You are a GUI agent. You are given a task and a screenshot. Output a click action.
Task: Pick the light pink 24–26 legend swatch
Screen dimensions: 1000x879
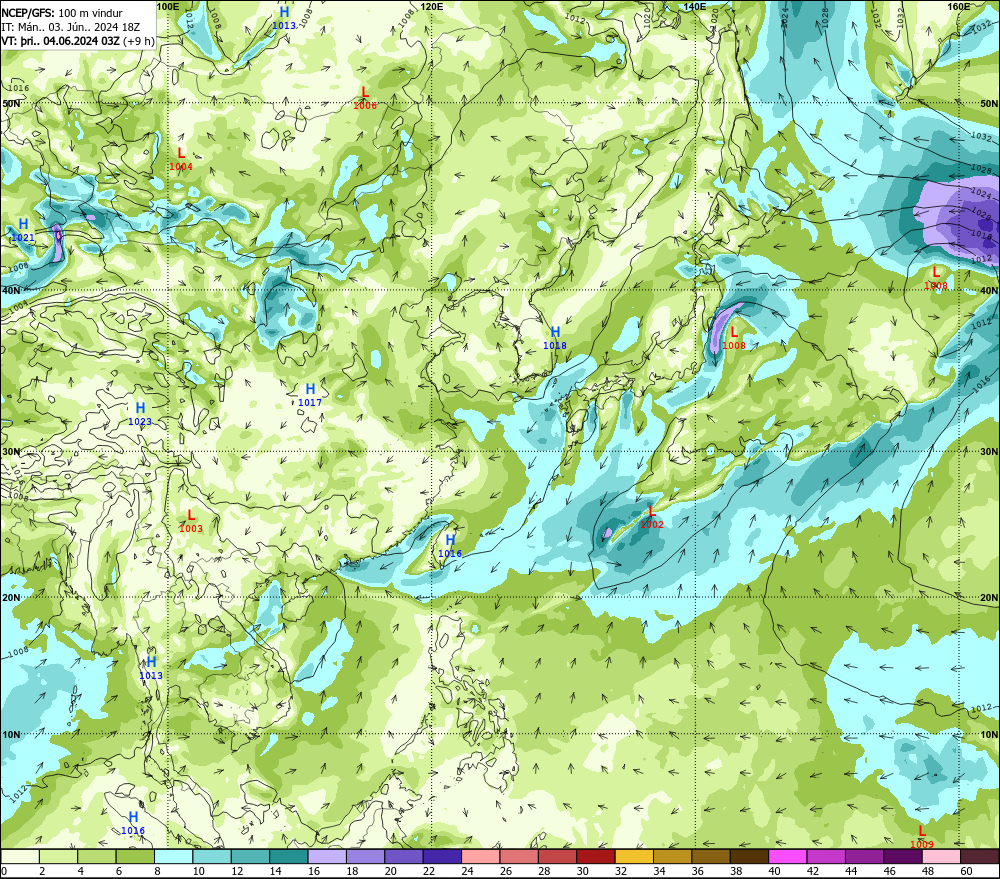click(481, 857)
